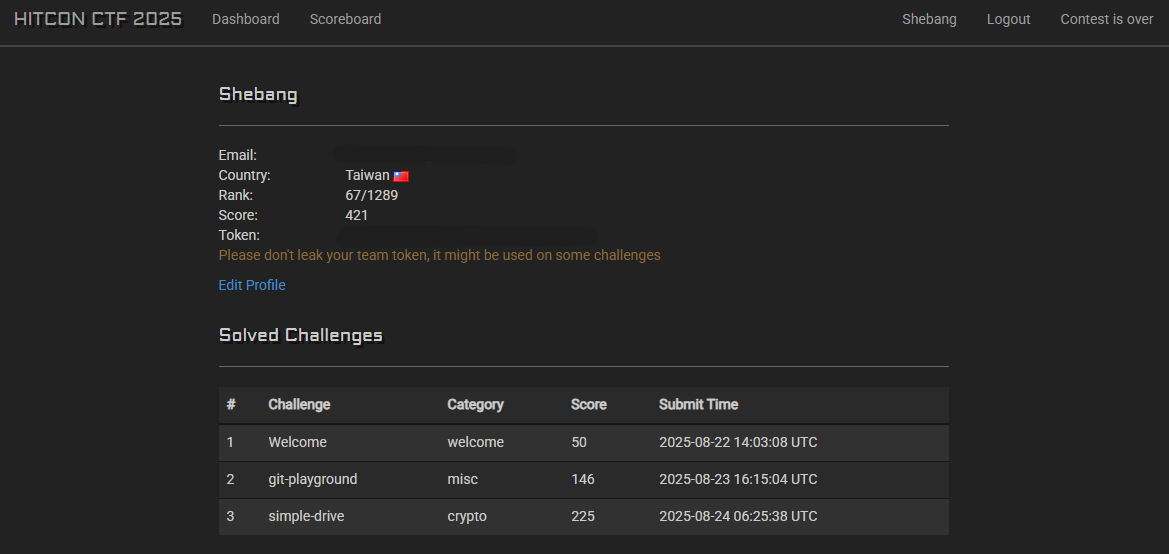This screenshot has width=1169, height=554.
Task: Go to the Scoreboard page
Action: (345, 19)
